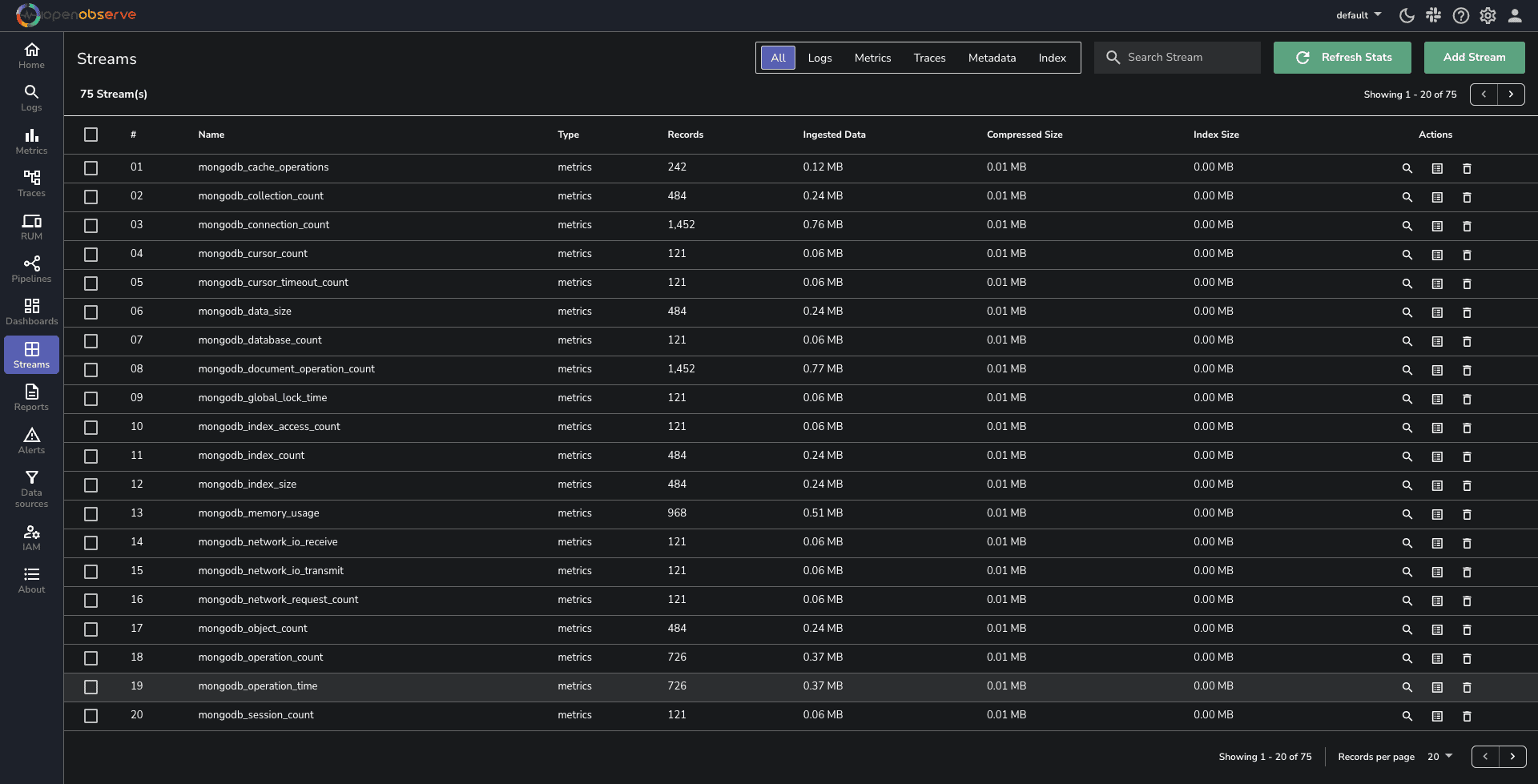This screenshot has height=784, width=1538.
Task: Open the settings gear icon
Action: click(1488, 15)
